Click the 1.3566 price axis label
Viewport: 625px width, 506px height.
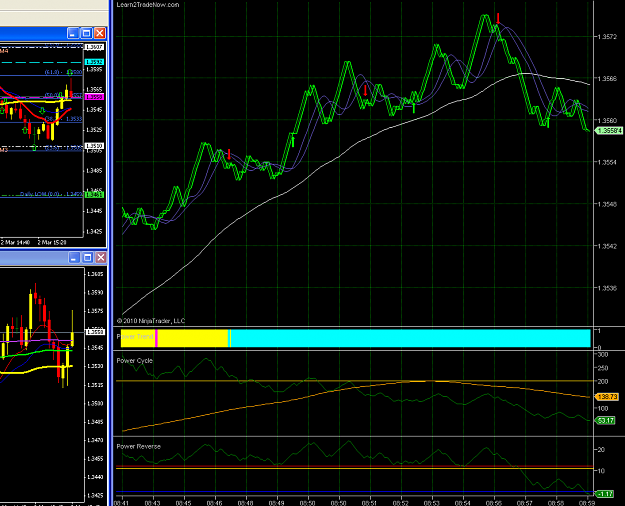[607, 79]
